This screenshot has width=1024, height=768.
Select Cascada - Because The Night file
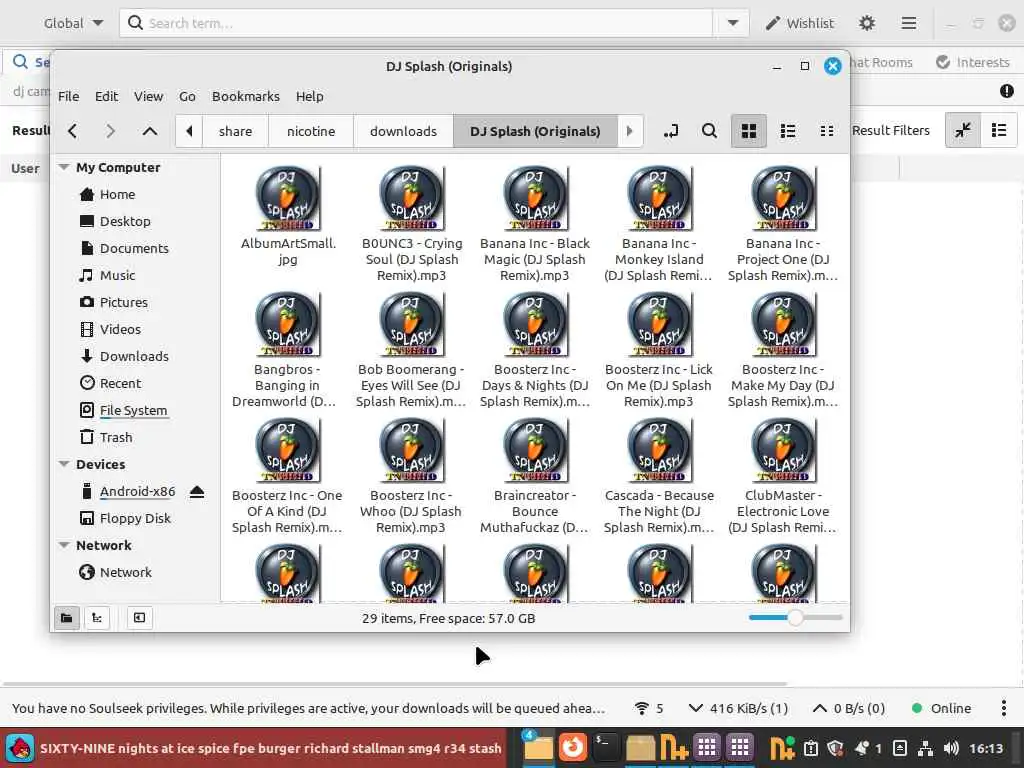(x=659, y=475)
